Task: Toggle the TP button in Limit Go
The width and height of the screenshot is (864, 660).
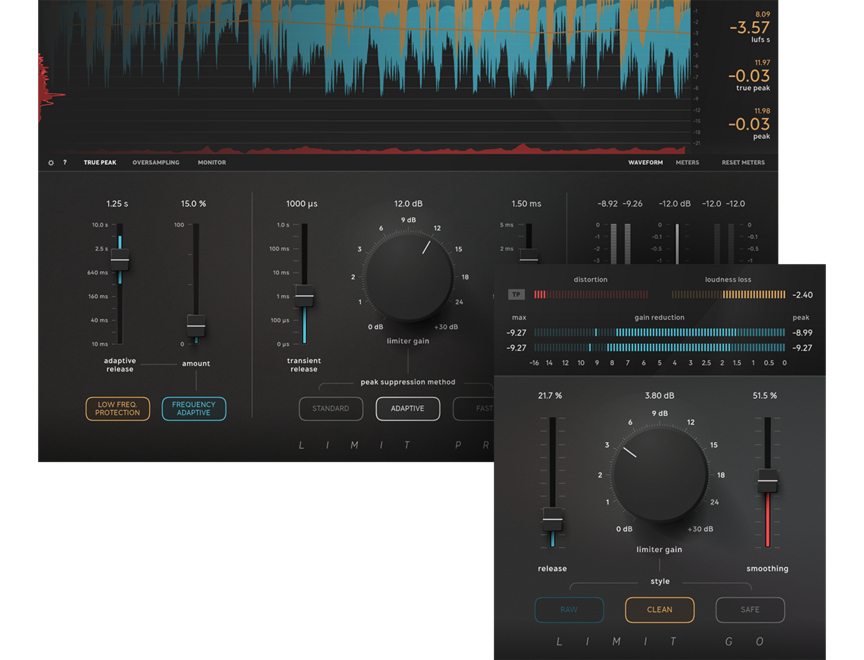Action: [x=516, y=295]
